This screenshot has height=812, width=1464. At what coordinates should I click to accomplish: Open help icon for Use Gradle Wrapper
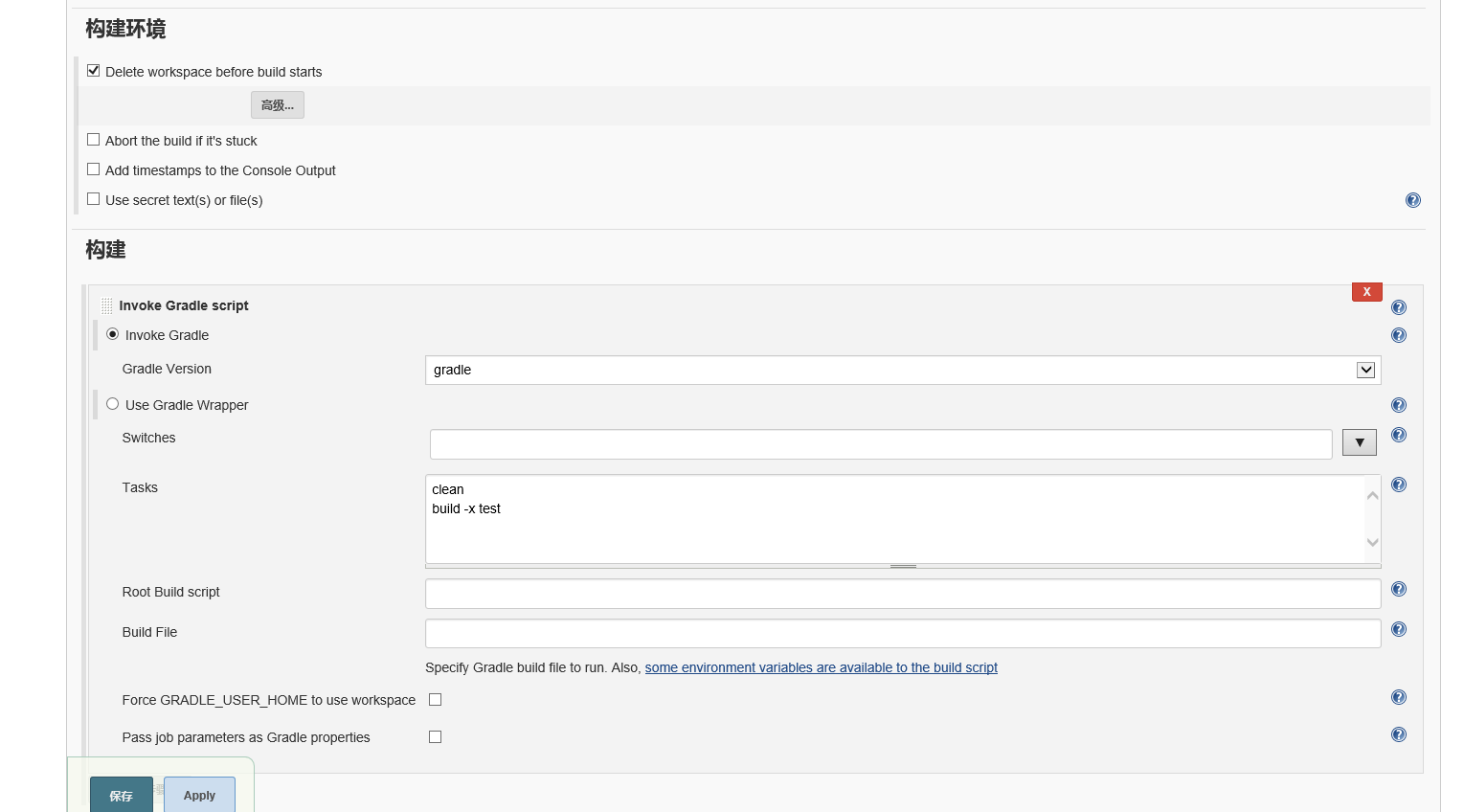coord(1398,405)
